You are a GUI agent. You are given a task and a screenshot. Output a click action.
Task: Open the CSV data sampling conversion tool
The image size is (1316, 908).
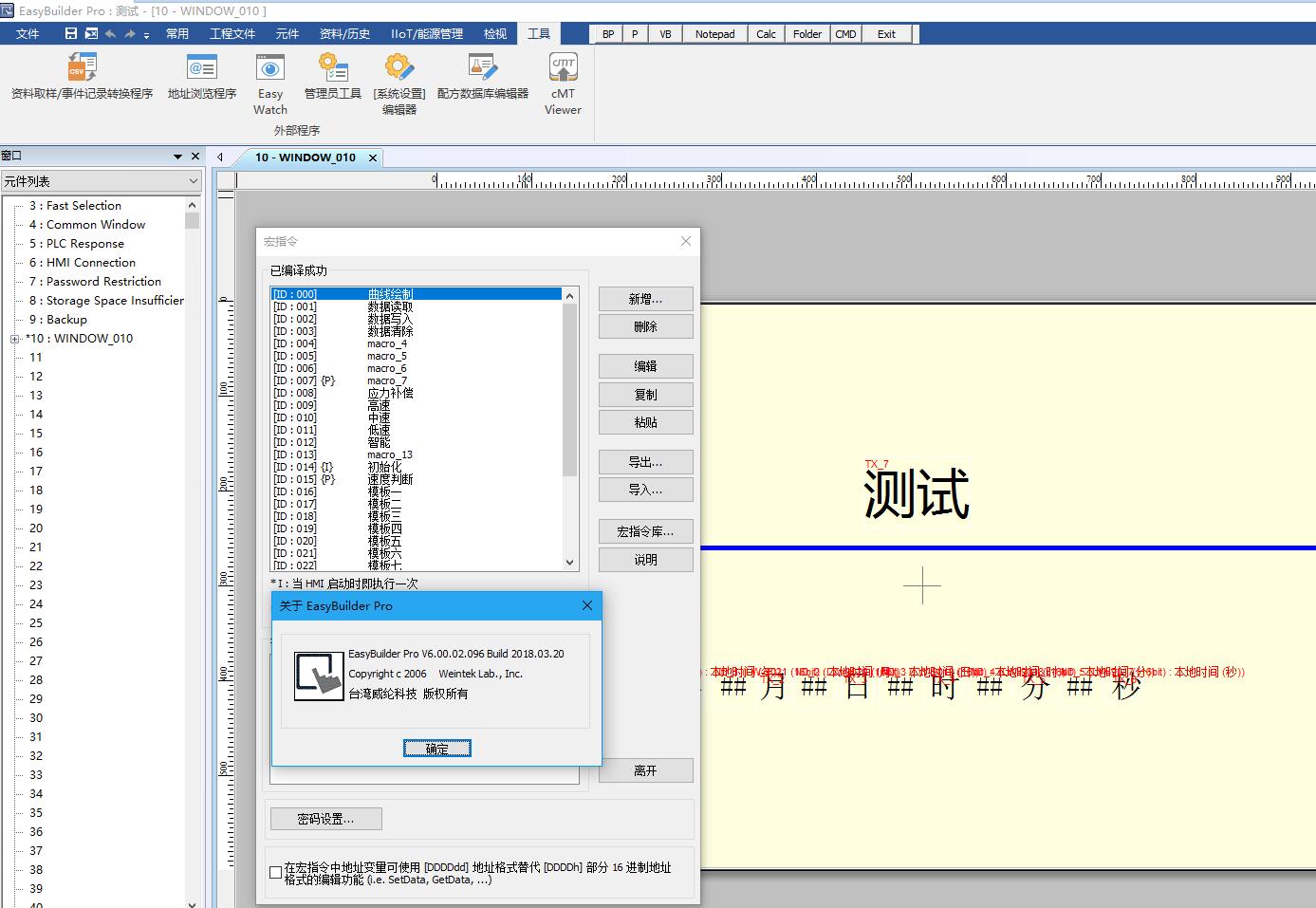pyautogui.click(x=82, y=68)
